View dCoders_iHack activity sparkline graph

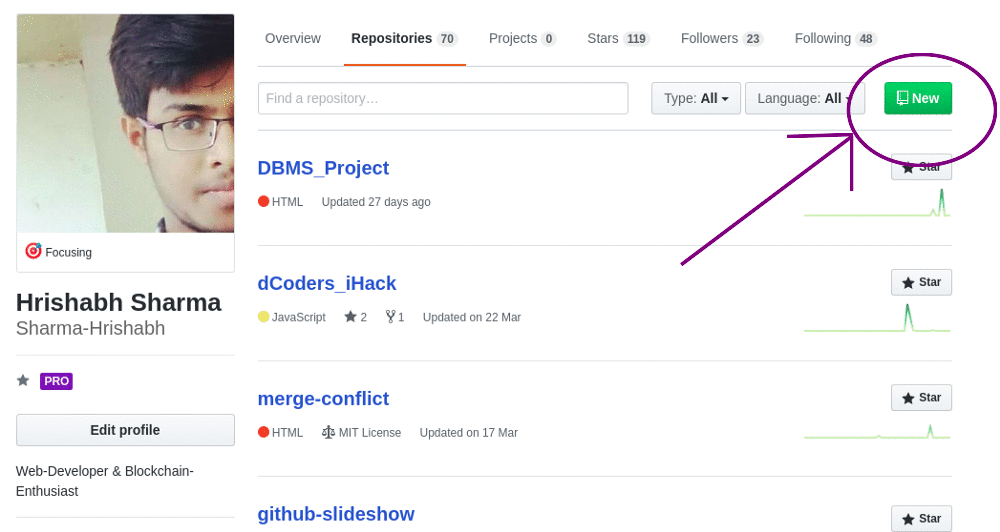coord(877,318)
